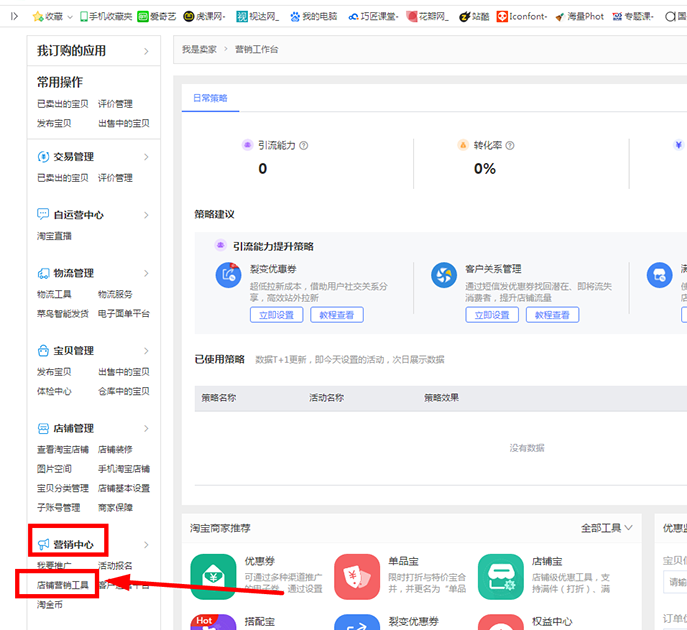
Task: Click the help icon beside 引流能力
Action: click(304, 145)
